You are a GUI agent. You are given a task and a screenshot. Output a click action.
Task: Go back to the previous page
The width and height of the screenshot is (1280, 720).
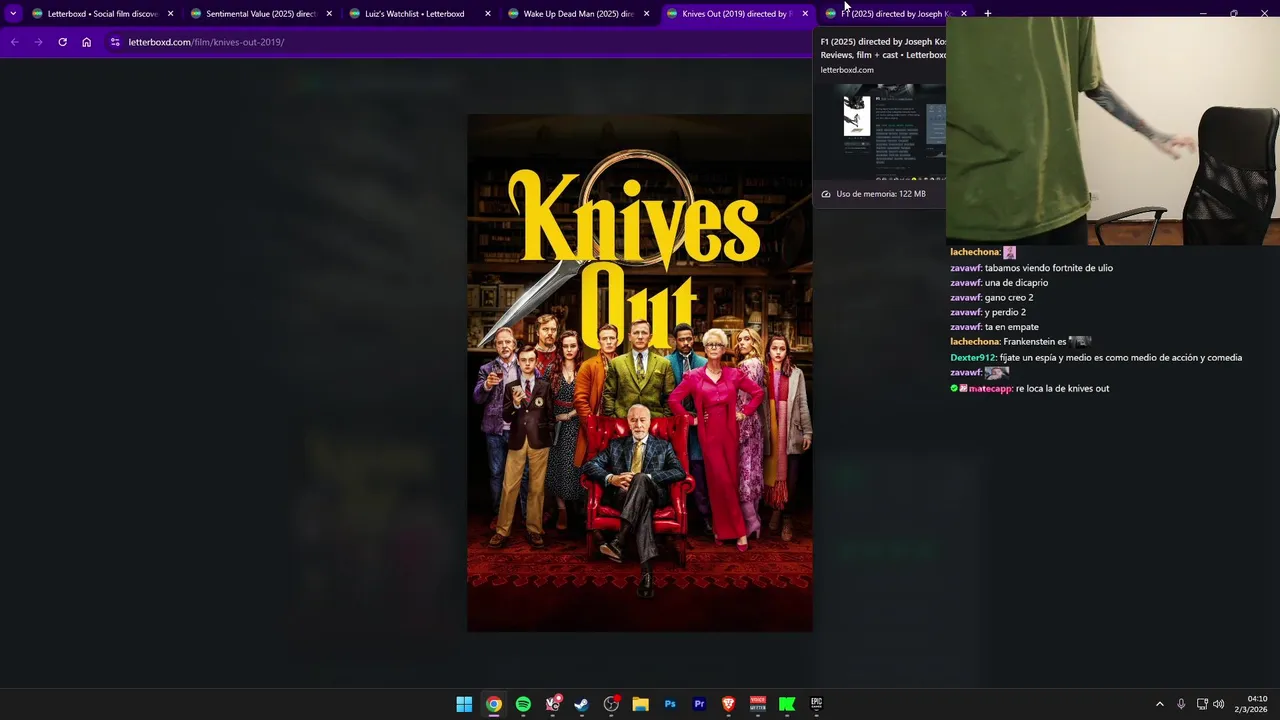pyautogui.click(x=14, y=42)
